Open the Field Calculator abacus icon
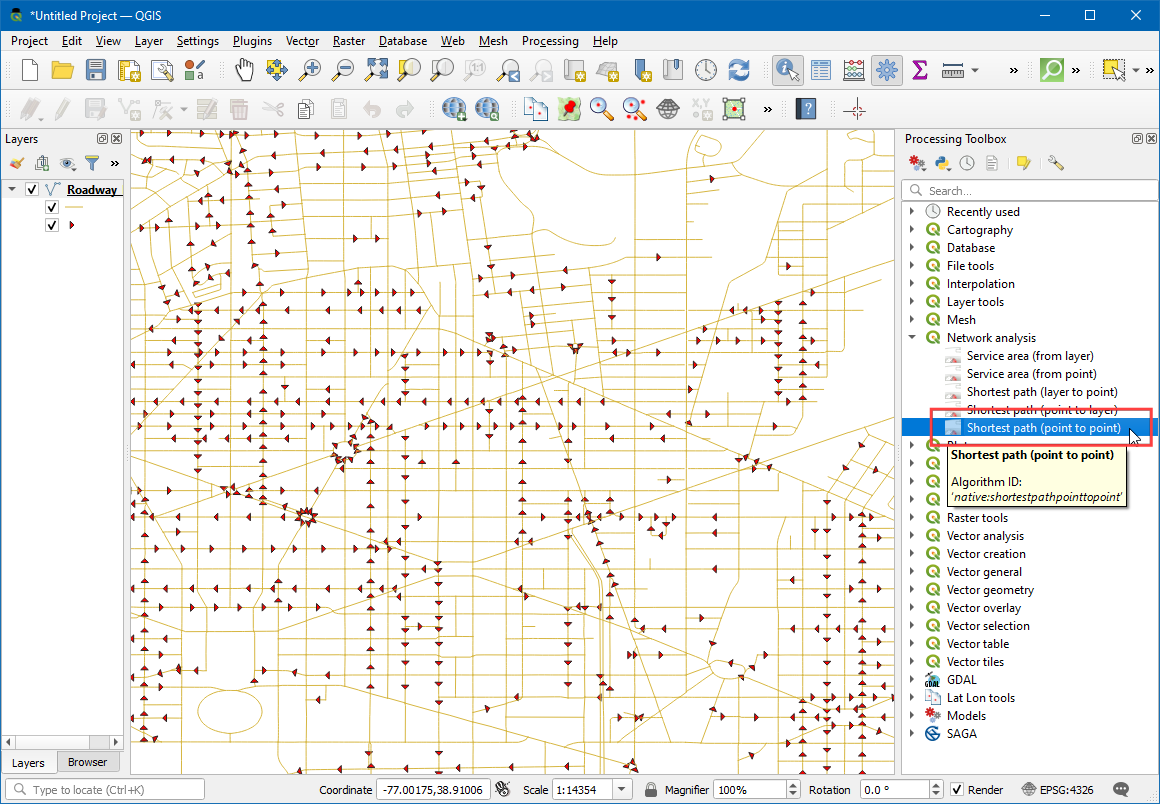 point(854,70)
